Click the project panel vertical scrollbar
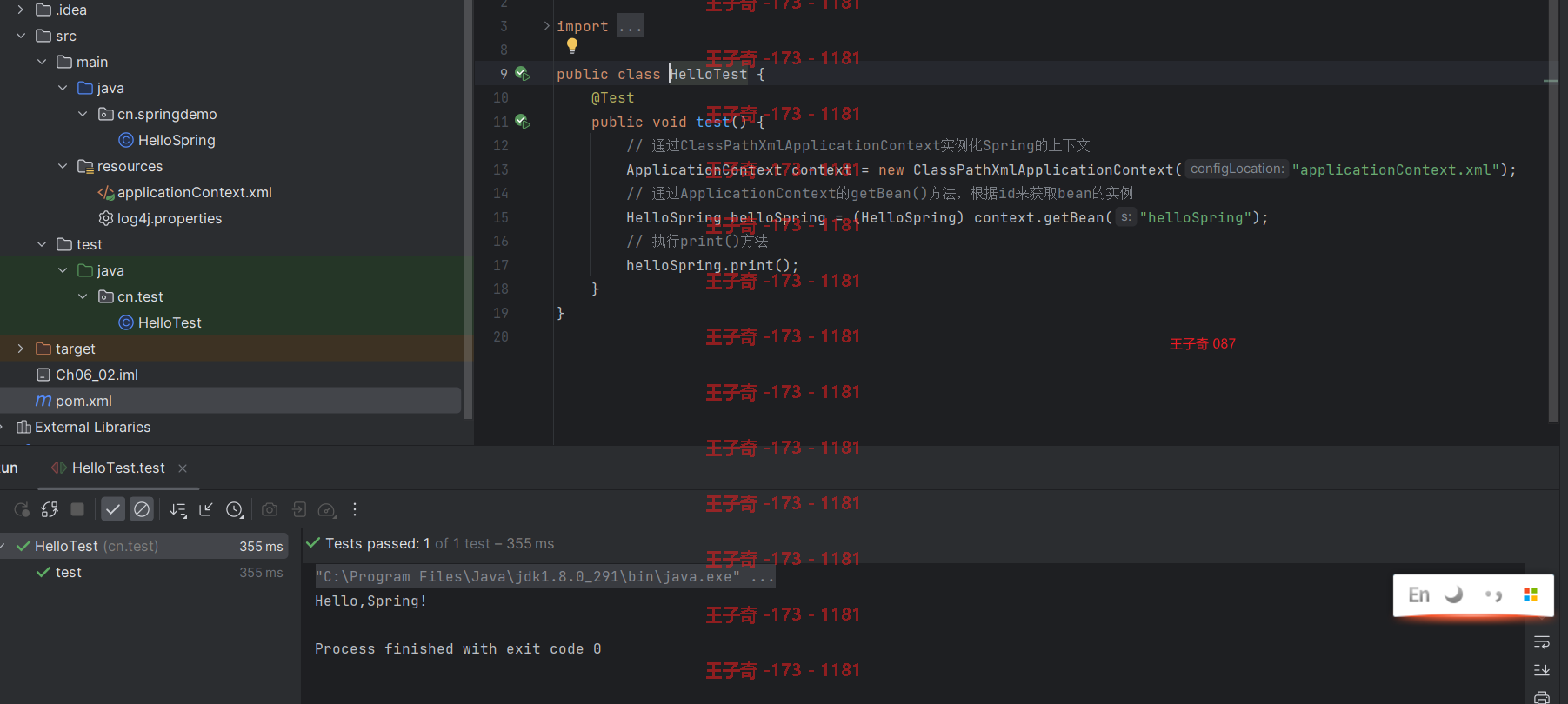 pos(468,209)
